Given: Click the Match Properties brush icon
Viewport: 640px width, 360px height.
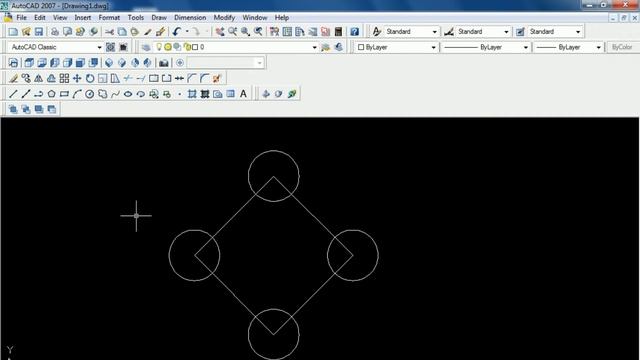Looking at the screenshot, I should [x=148, y=32].
